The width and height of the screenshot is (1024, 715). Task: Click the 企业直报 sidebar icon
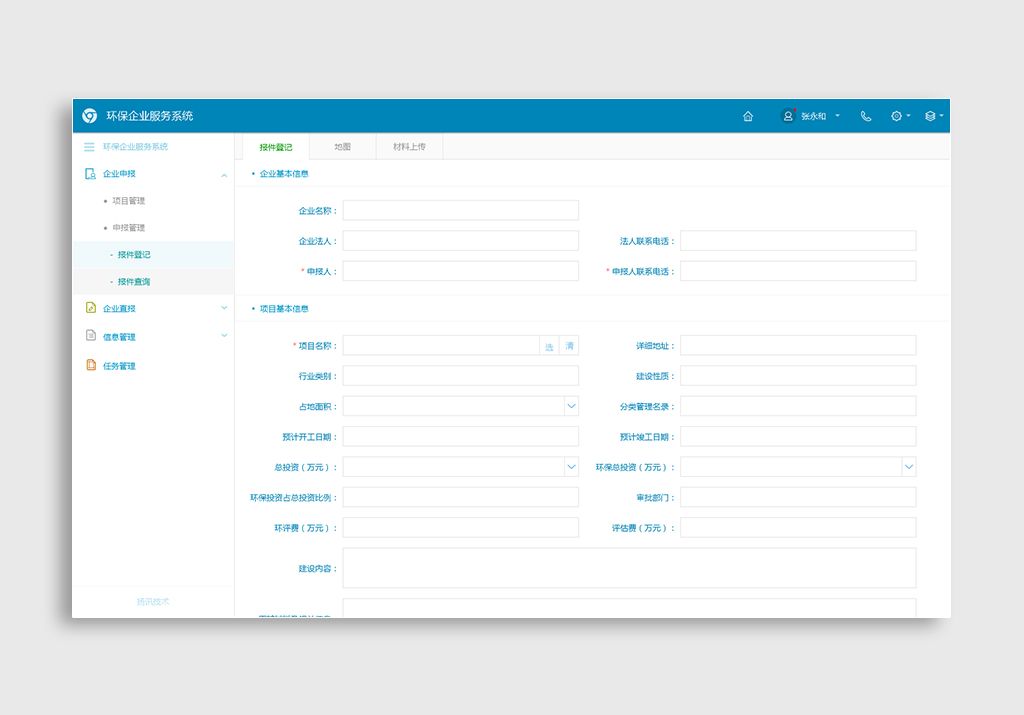click(90, 308)
